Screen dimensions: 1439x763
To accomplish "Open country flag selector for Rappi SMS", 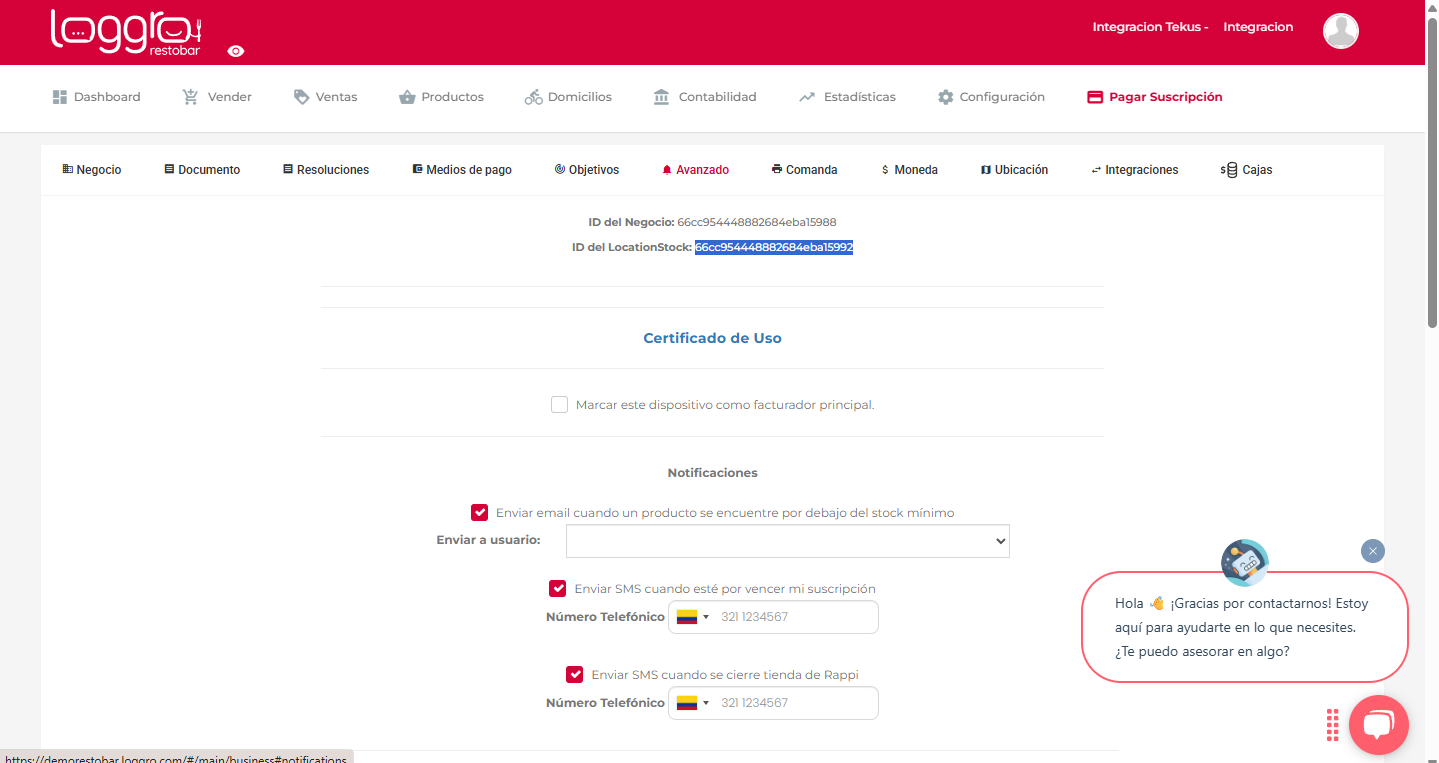I will click(x=692, y=703).
